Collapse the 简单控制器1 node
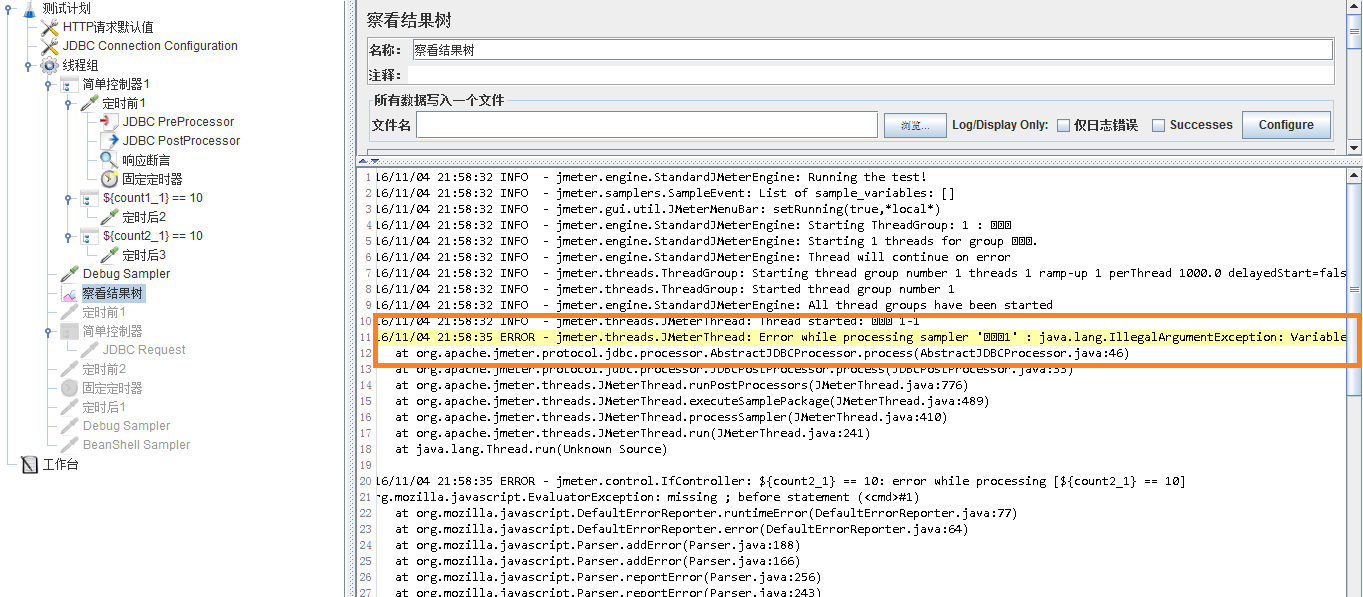1363x597 pixels. pos(48,84)
